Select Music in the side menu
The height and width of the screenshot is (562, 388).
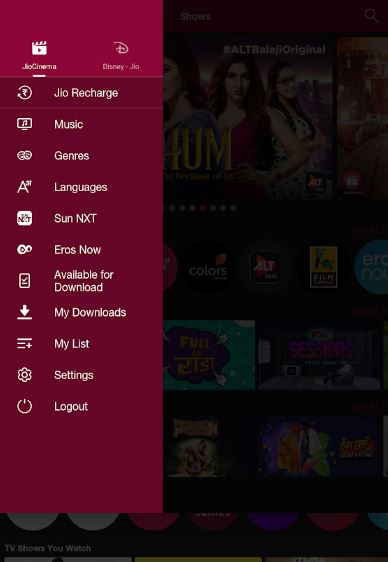coord(68,124)
